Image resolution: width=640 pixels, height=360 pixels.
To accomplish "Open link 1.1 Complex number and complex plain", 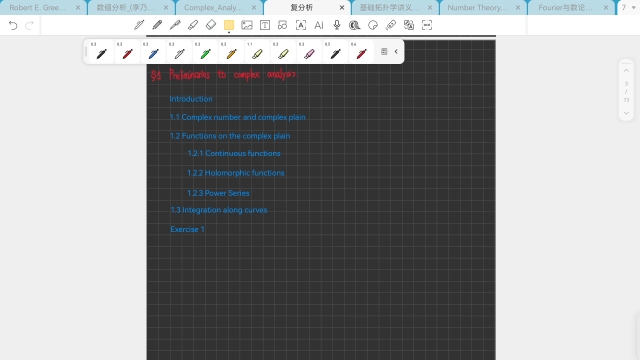I will pyautogui.click(x=238, y=117).
